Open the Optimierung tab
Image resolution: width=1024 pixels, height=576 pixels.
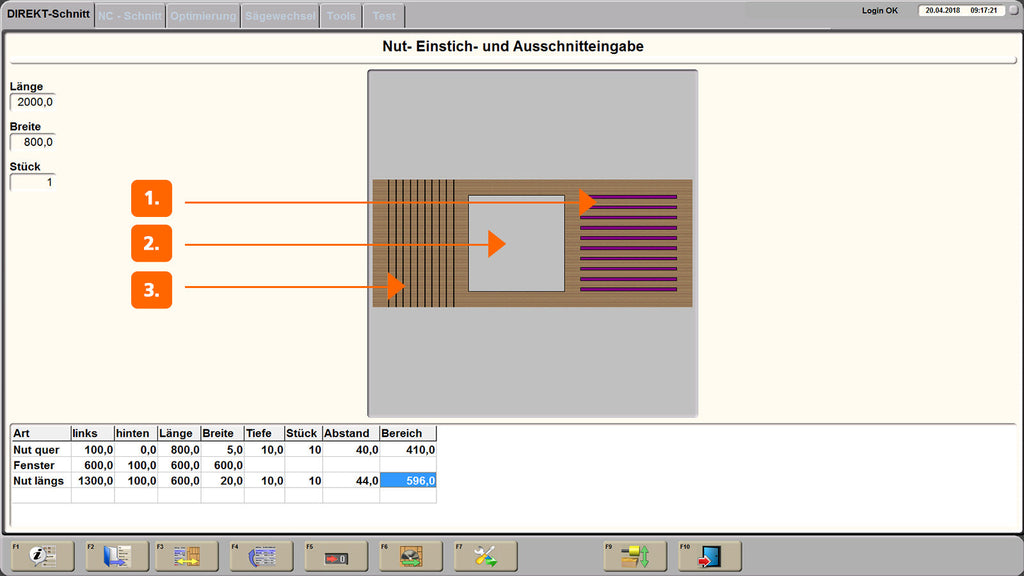[203, 16]
